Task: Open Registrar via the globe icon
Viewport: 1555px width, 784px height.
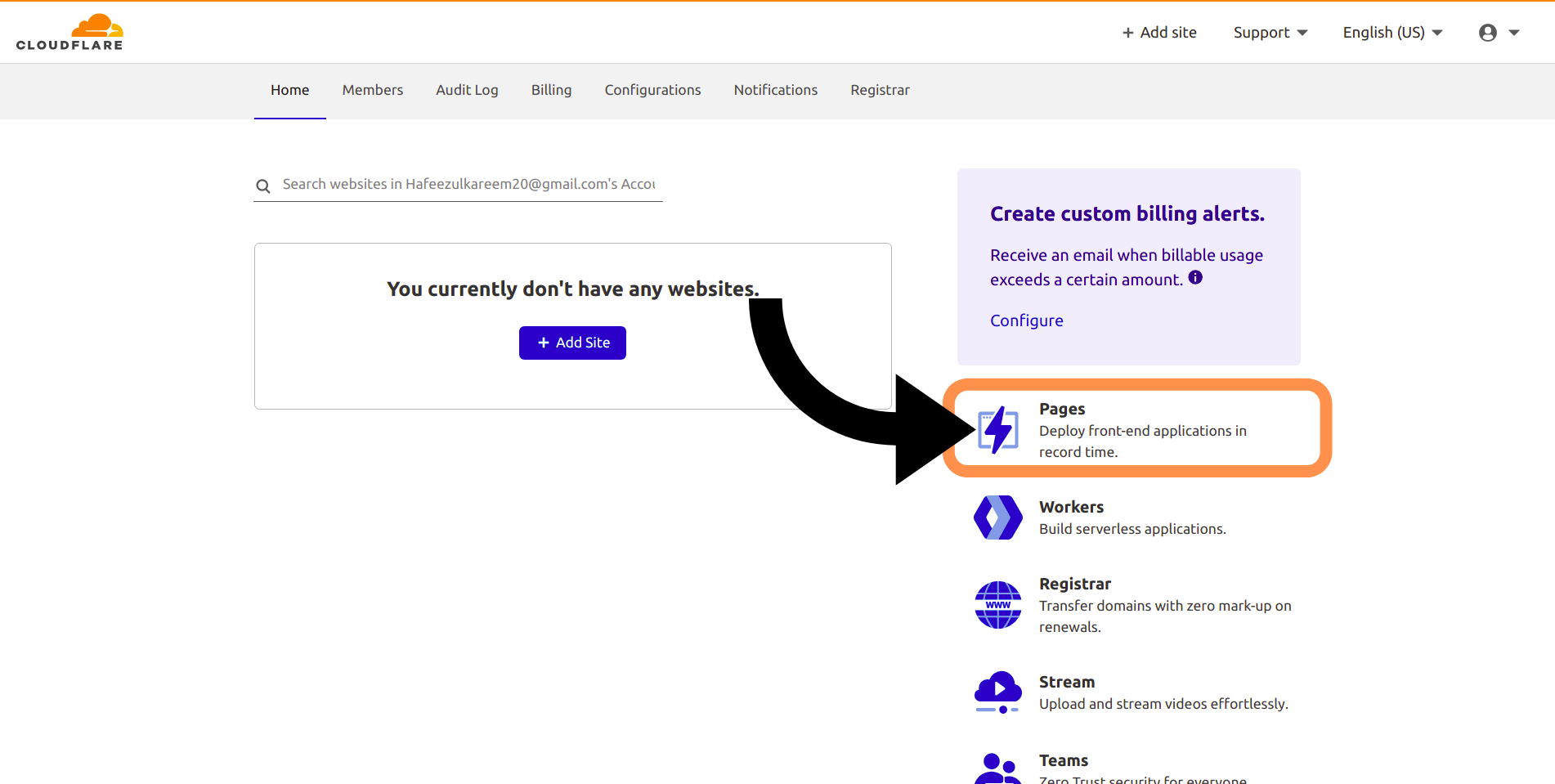Action: [997, 605]
